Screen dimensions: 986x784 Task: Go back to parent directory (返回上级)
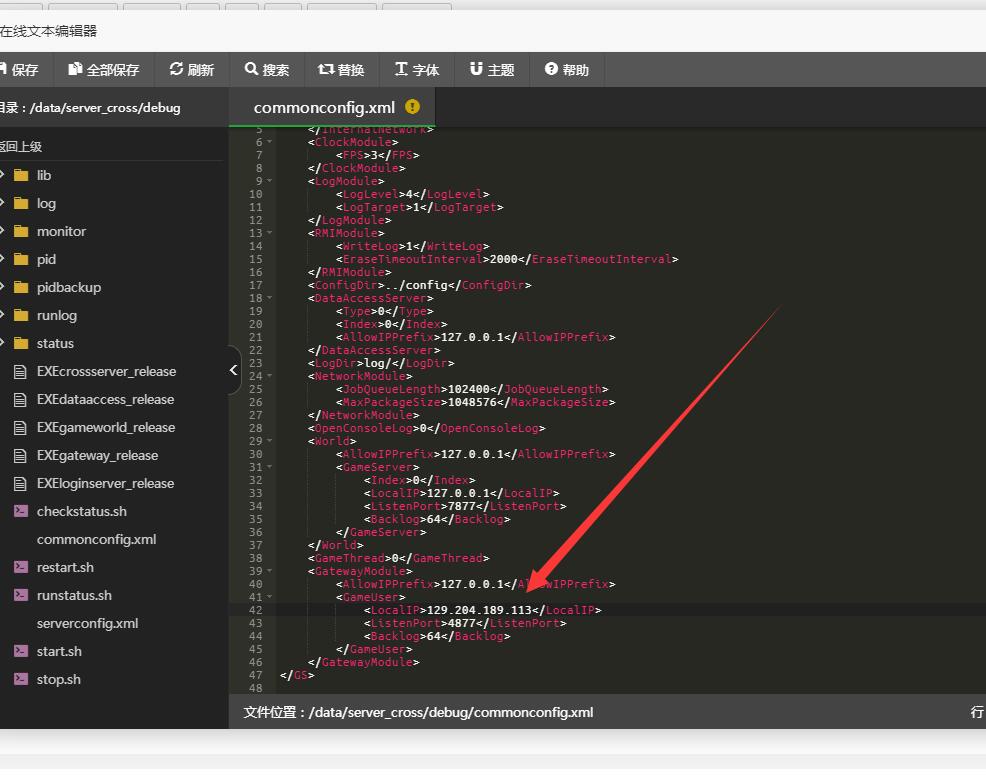coord(21,146)
